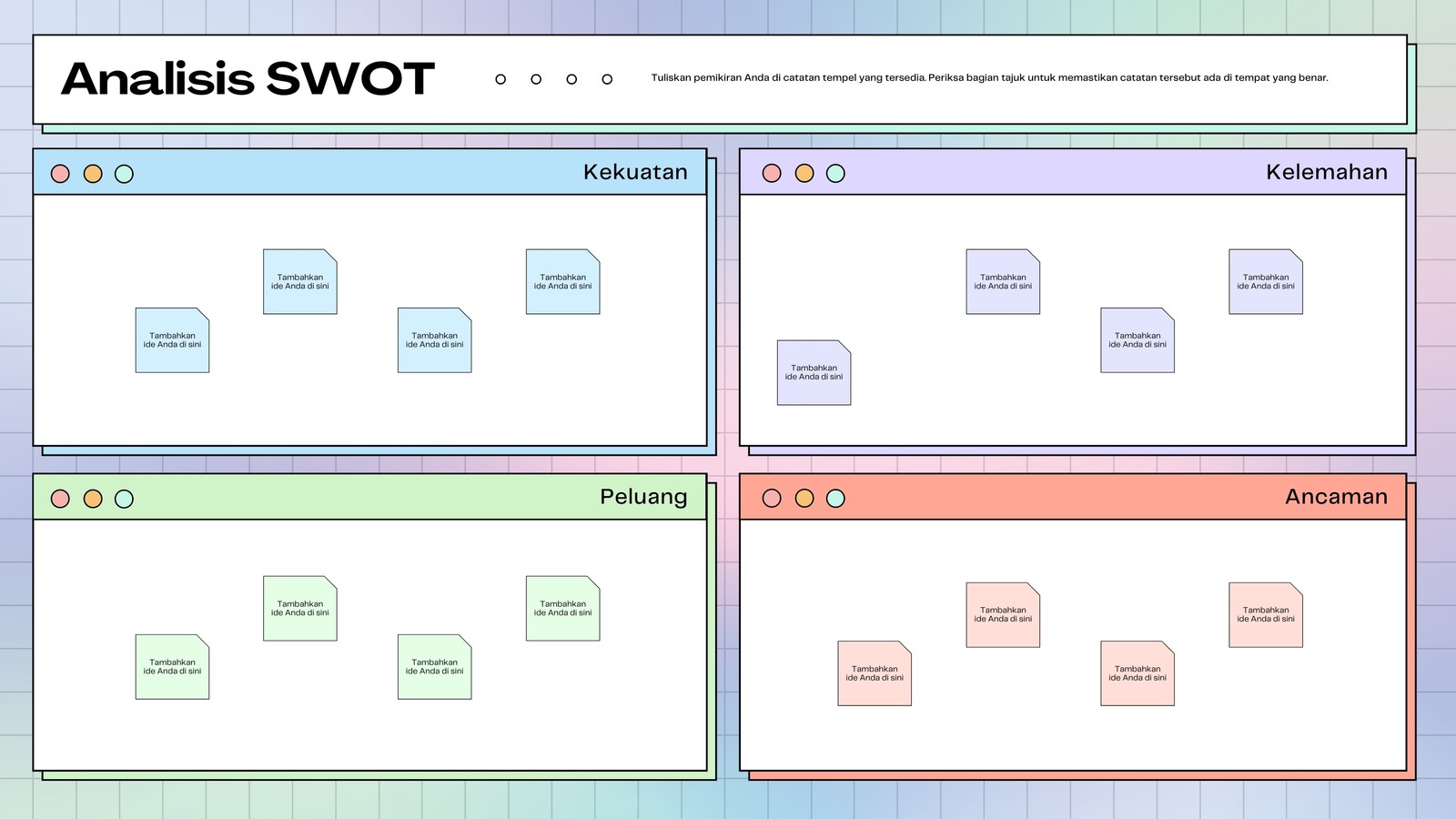This screenshot has width=1456, height=819.
Task: Click the fourth small circle beside the title
Action: click(607, 79)
